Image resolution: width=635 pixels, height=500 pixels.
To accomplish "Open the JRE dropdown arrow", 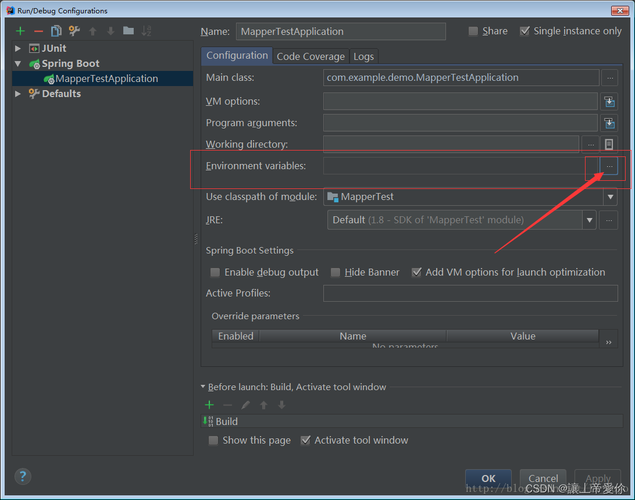I will pos(589,220).
